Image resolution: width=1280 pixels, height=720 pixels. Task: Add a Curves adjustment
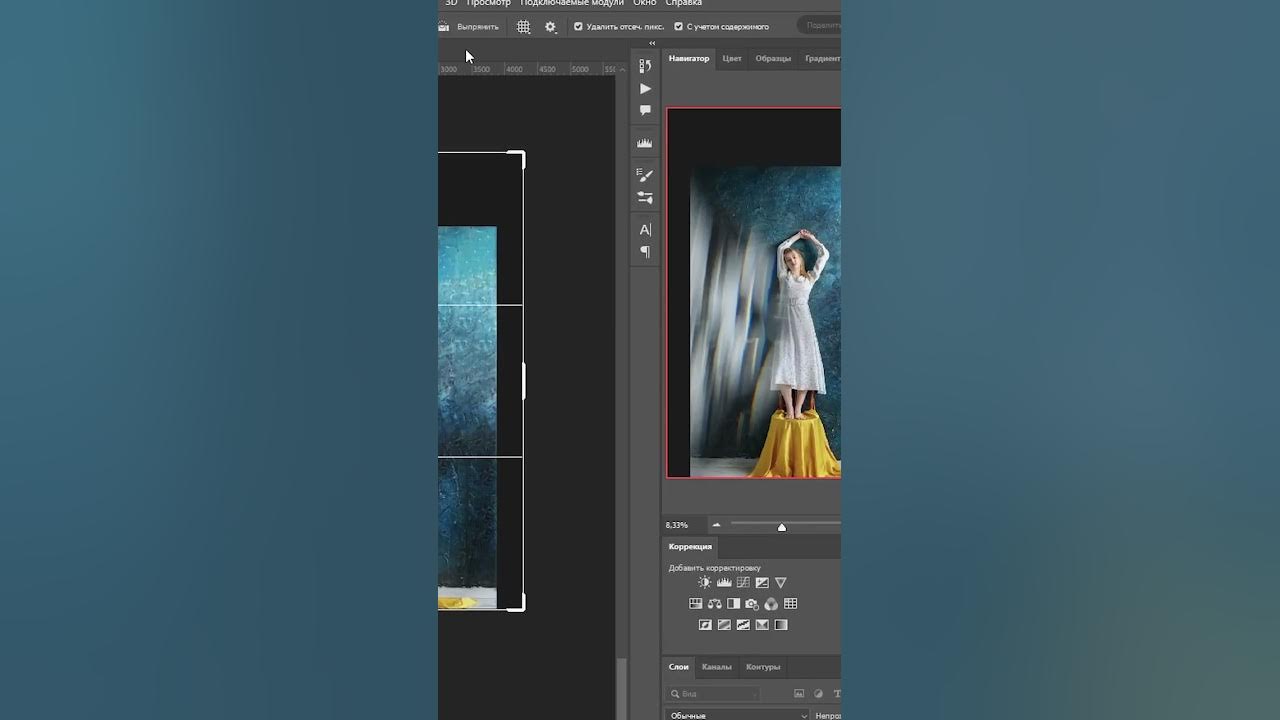click(x=743, y=582)
